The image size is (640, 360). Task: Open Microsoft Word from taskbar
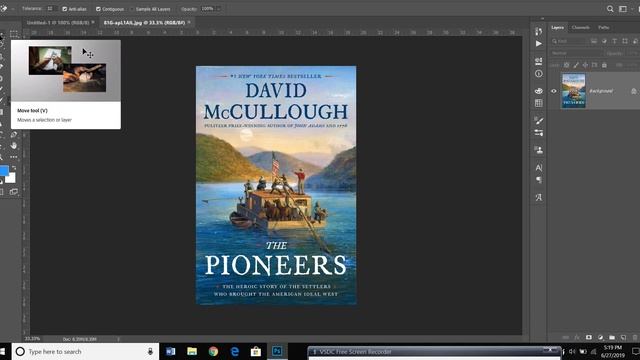point(171,351)
